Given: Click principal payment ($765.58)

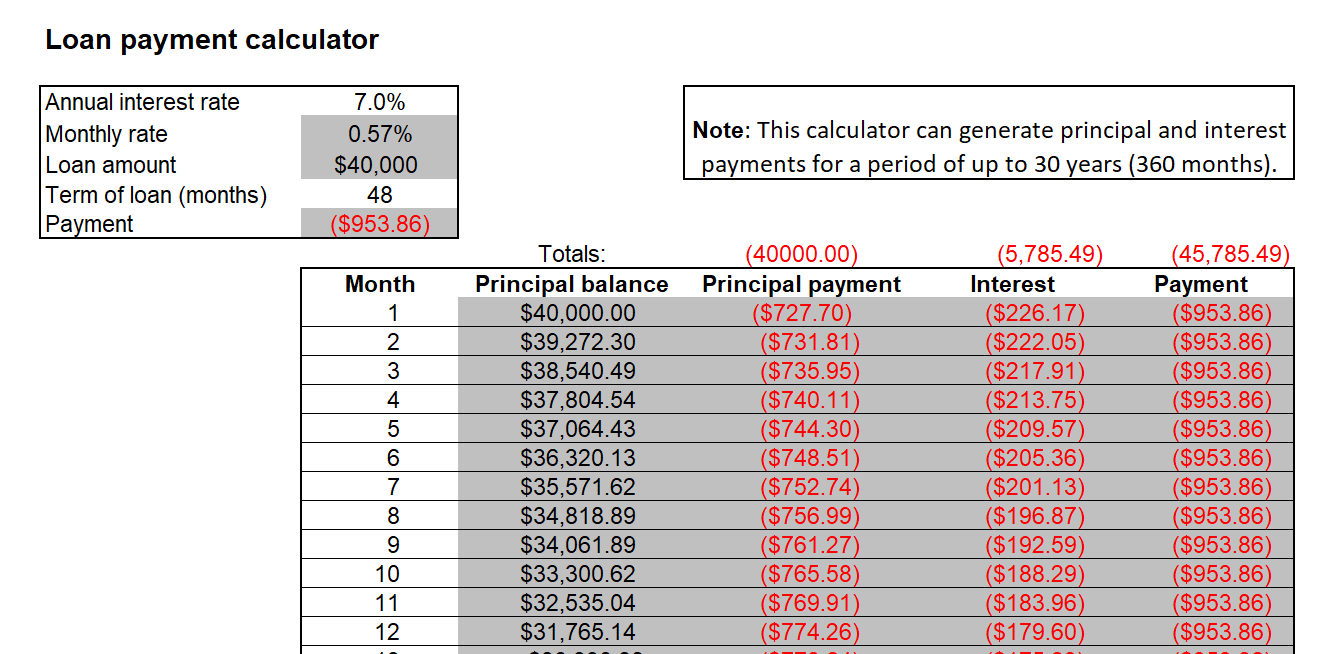Looking at the screenshot, I should pyautogui.click(x=810, y=574).
